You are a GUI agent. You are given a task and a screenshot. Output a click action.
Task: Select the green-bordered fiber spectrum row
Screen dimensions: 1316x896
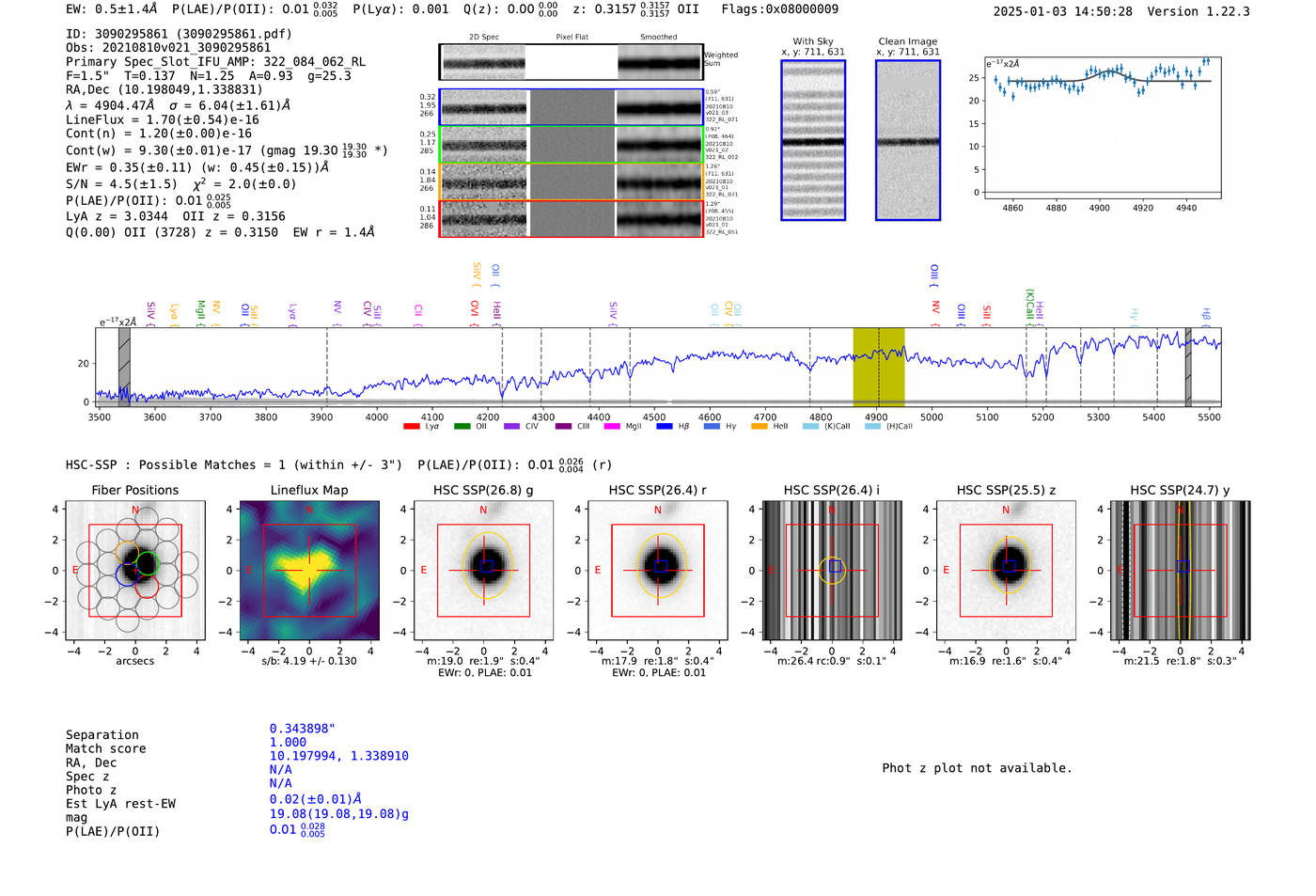click(571, 144)
